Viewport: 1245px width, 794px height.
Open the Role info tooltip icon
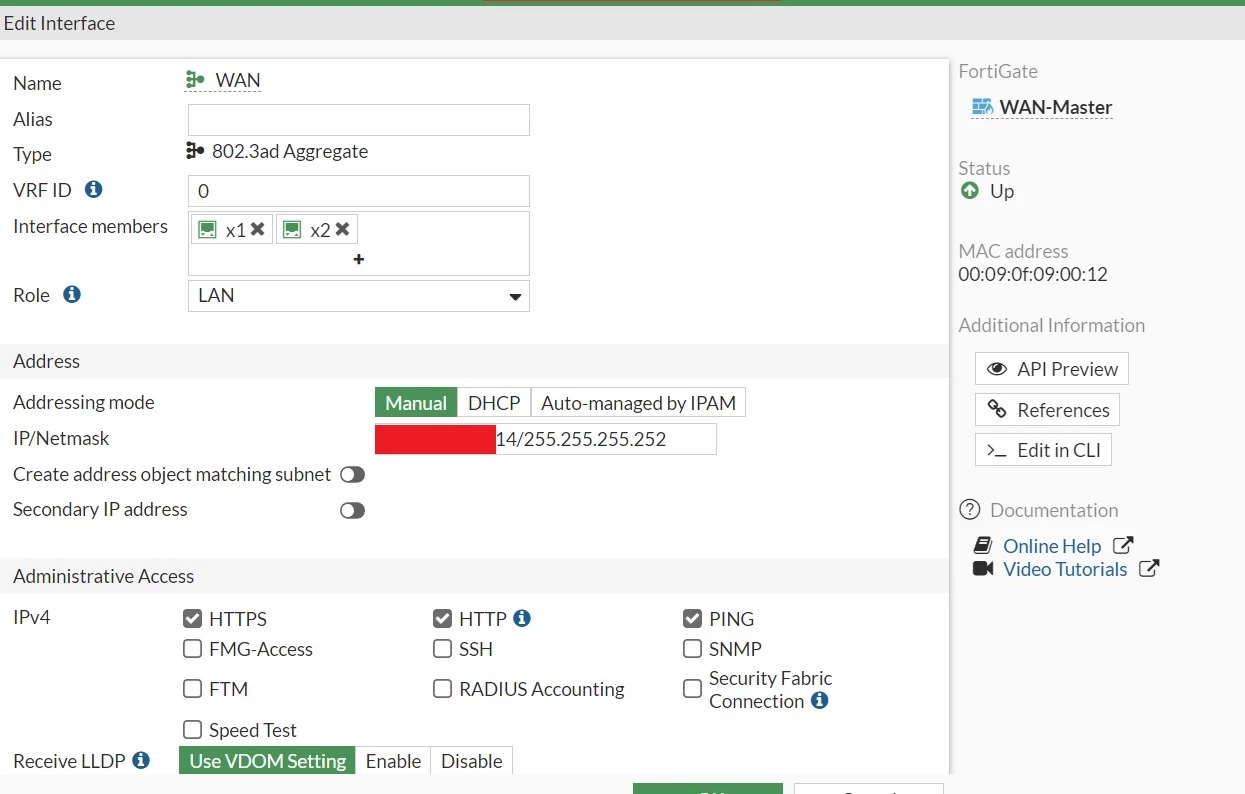pos(72,295)
